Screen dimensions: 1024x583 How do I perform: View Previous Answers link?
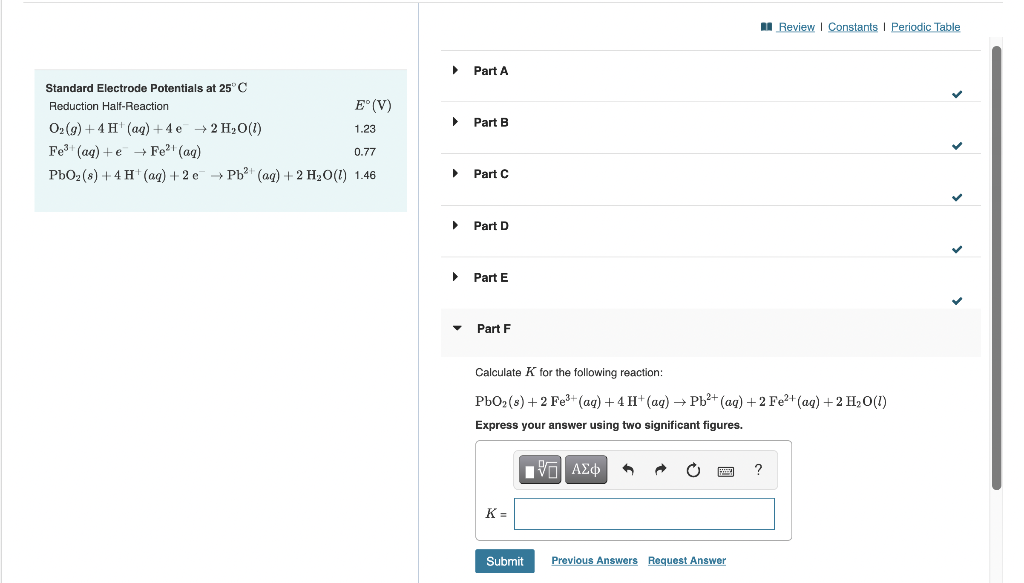point(594,561)
